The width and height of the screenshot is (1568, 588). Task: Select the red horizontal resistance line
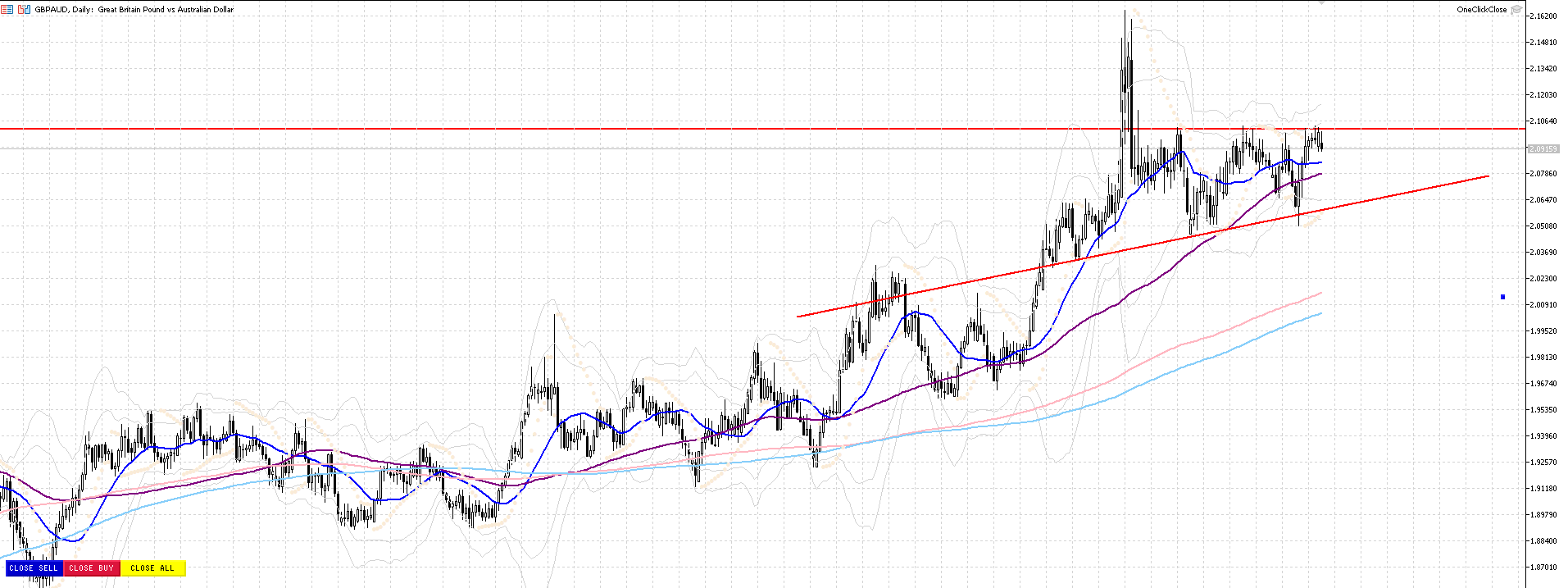574,129
